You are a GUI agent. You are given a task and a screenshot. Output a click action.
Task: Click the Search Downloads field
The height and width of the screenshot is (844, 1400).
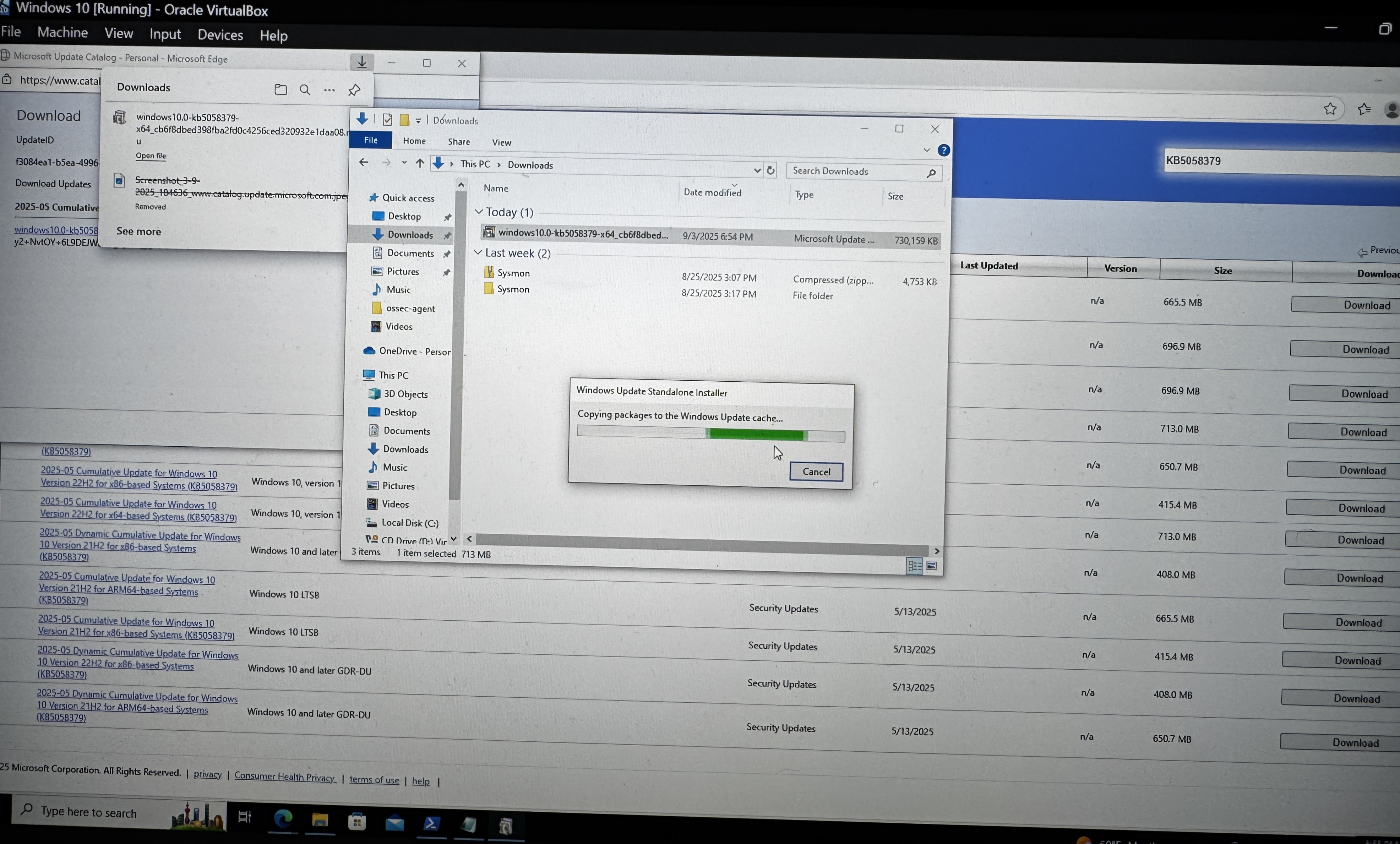(x=864, y=171)
